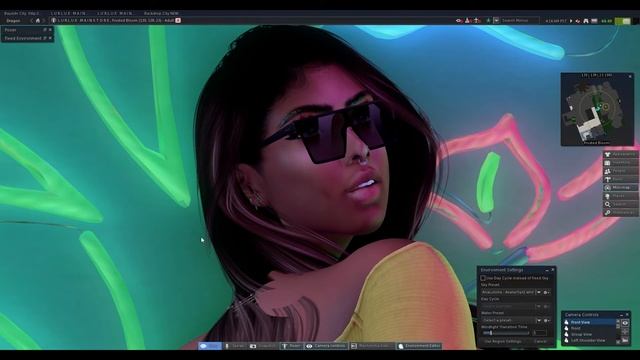Image resolution: width=640 pixels, height=360 pixels.
Task: Minimize the Environment Settings panel
Action: click(x=547, y=270)
